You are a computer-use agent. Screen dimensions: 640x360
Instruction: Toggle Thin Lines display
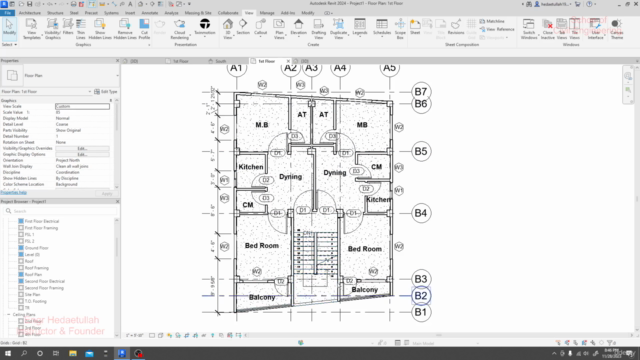click(81, 29)
